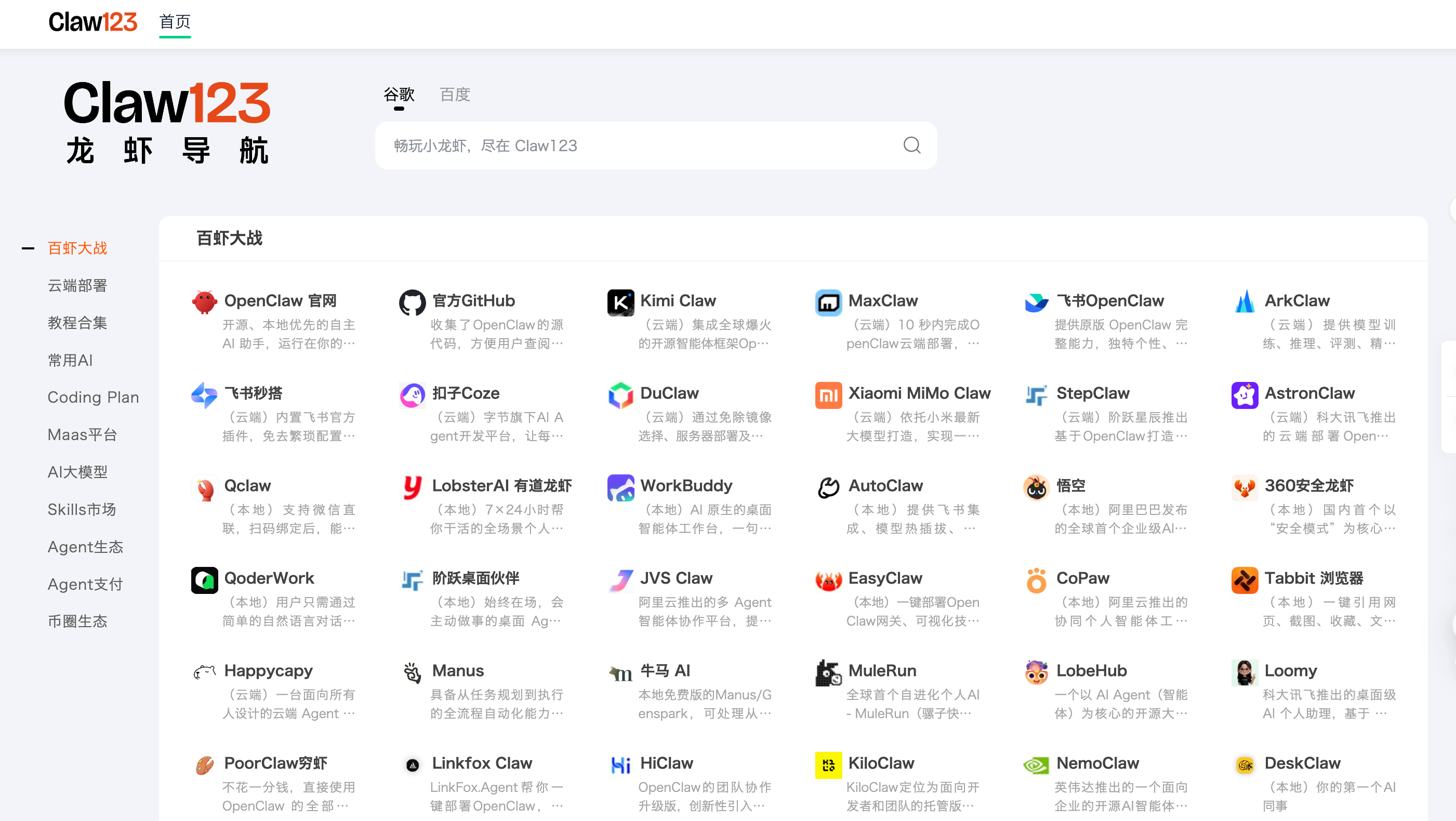Image resolution: width=1456 pixels, height=821 pixels.
Task: Click the Kimi Claw black K icon
Action: pos(620,303)
